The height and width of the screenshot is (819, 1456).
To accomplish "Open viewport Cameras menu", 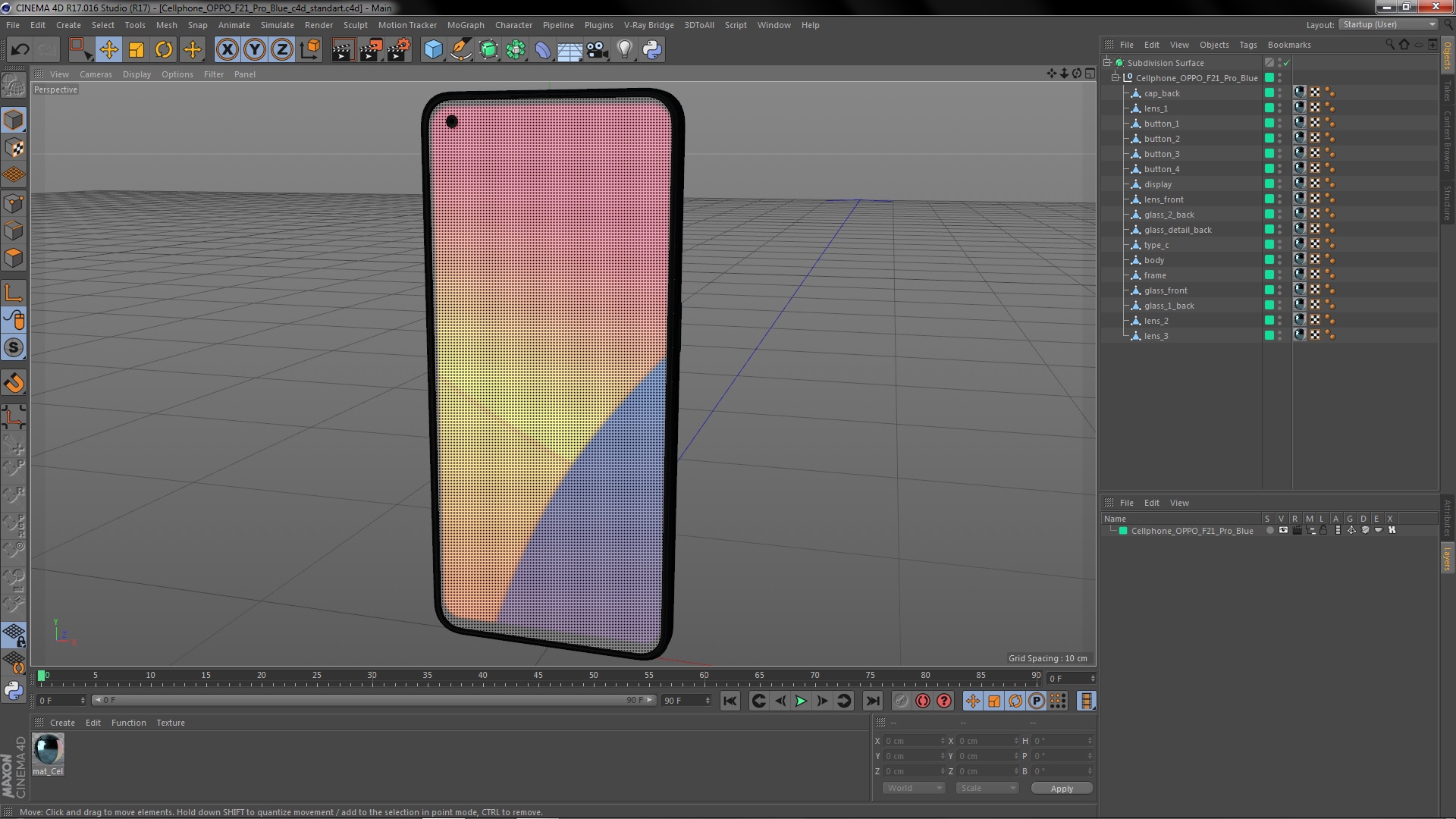I will click(x=96, y=74).
